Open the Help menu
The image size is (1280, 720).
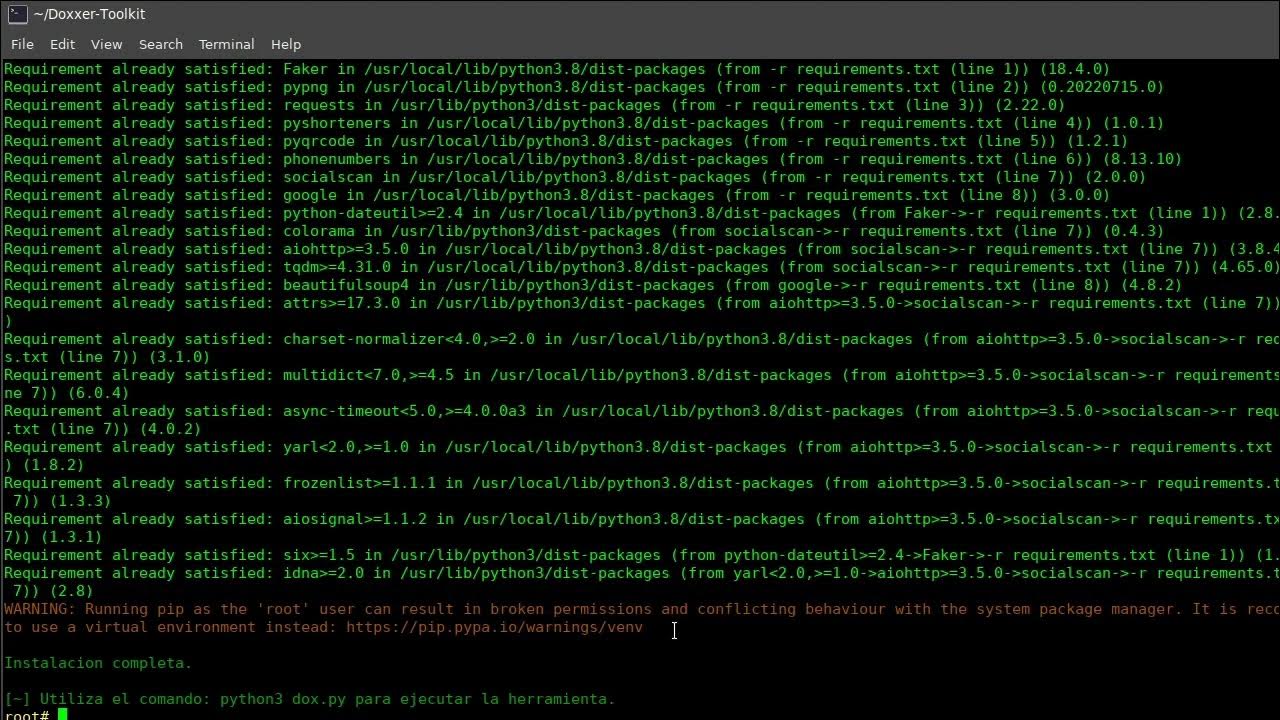(285, 44)
